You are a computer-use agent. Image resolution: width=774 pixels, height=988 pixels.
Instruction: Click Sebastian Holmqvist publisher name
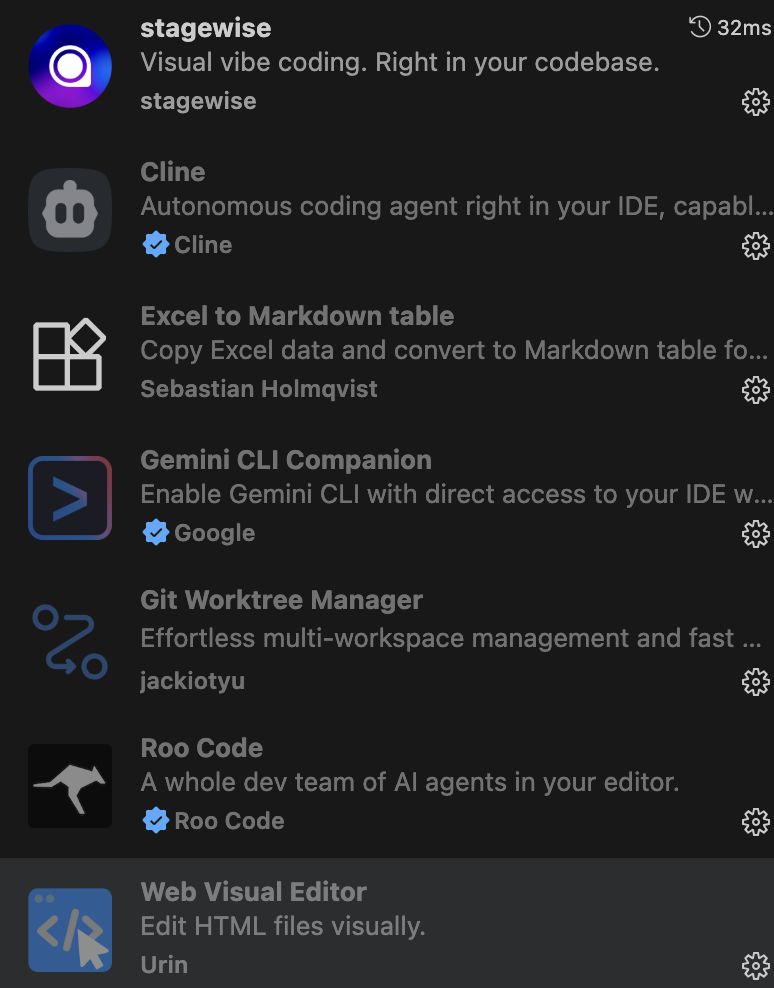pos(259,389)
